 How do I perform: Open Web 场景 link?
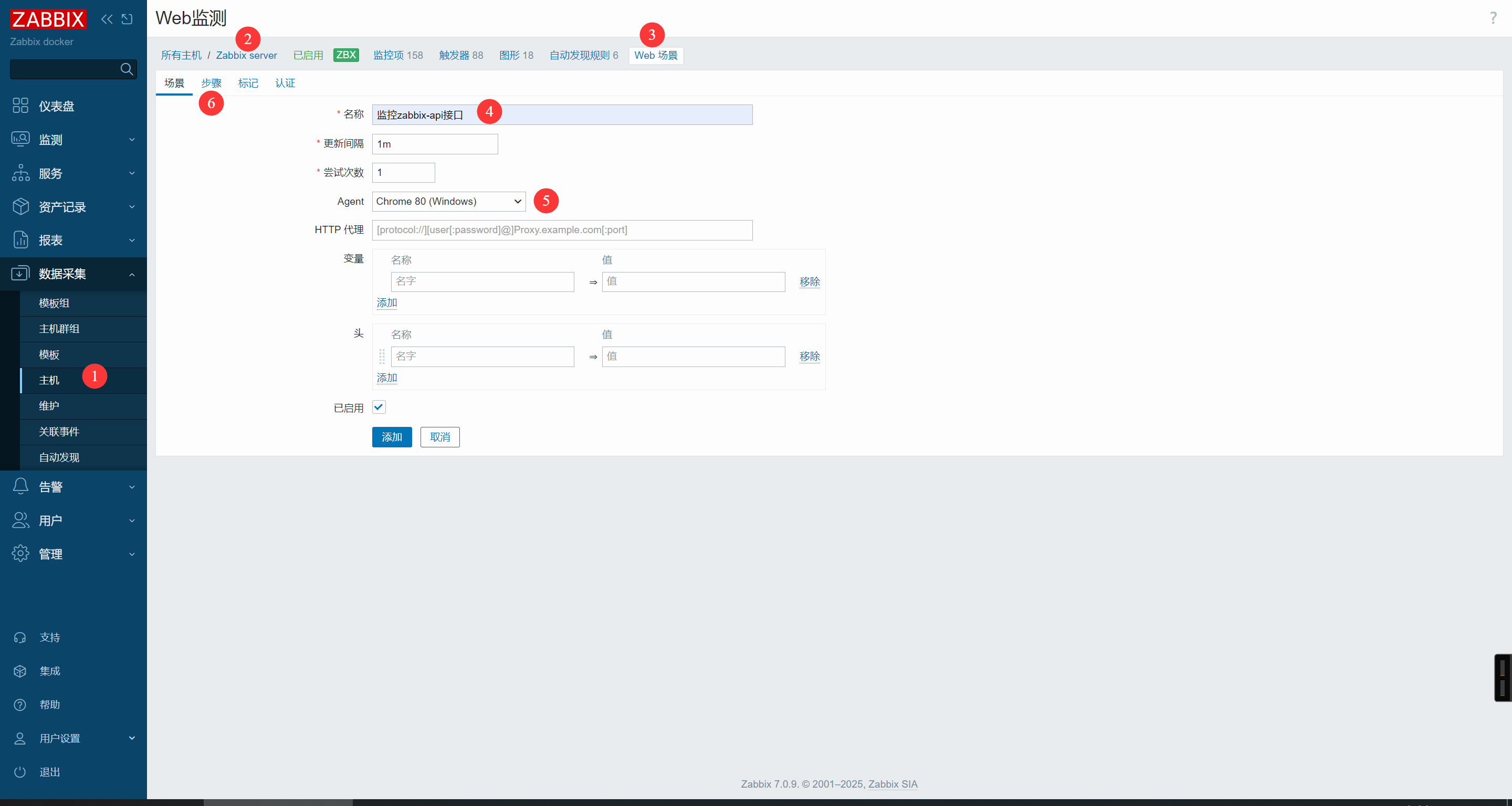tap(656, 55)
